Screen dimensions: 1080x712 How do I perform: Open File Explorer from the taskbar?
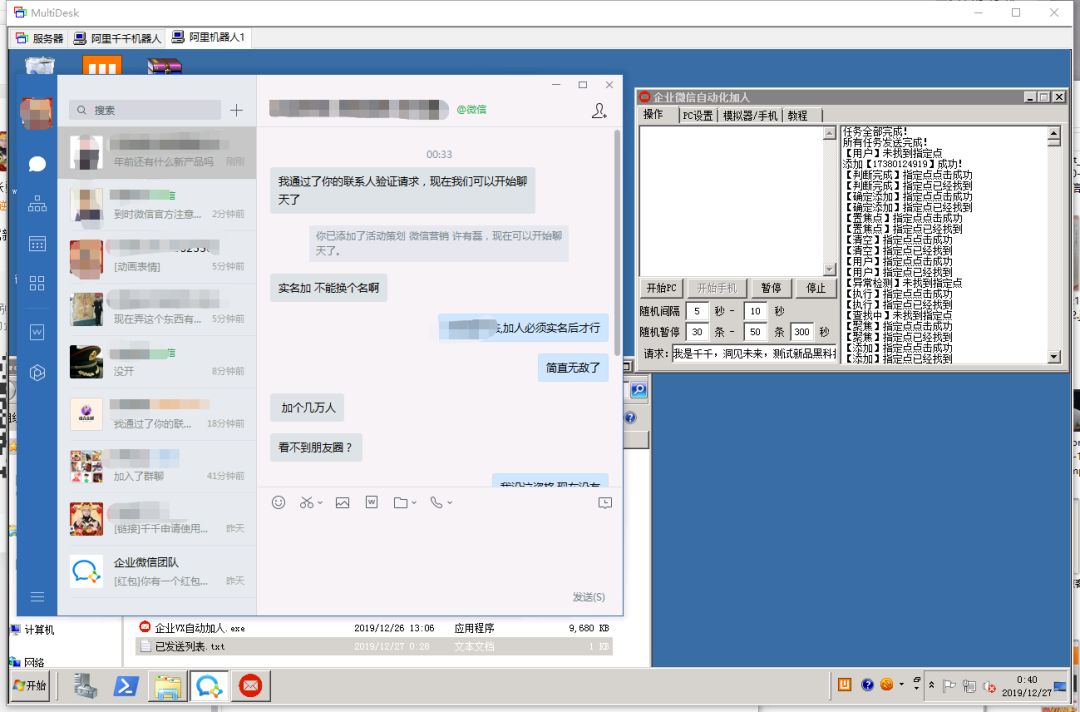click(x=167, y=686)
